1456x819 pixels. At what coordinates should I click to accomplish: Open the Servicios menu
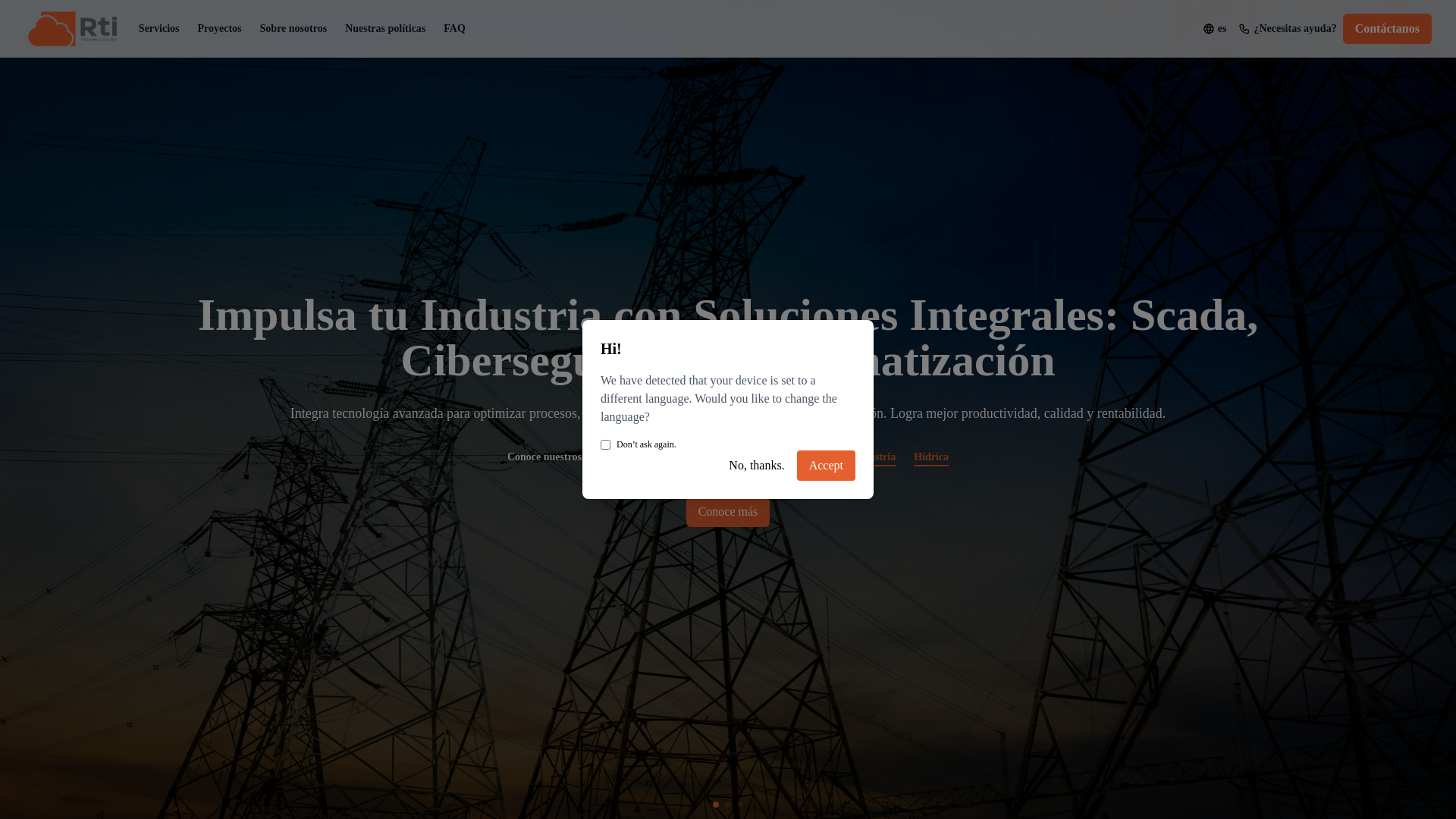158,29
